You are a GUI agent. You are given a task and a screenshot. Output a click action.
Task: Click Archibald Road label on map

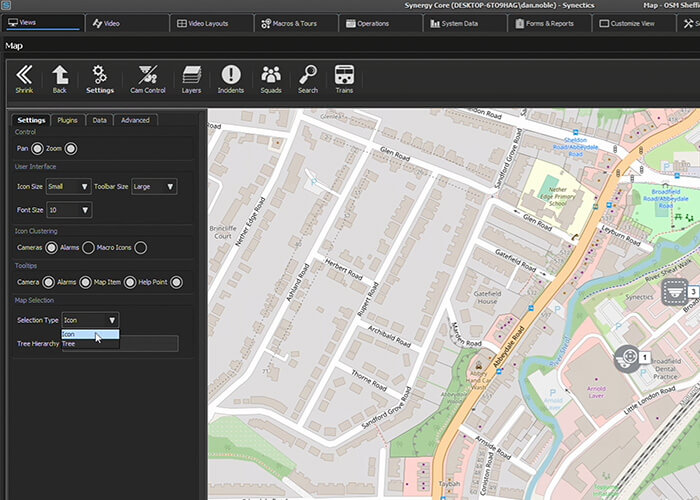[x=389, y=336]
